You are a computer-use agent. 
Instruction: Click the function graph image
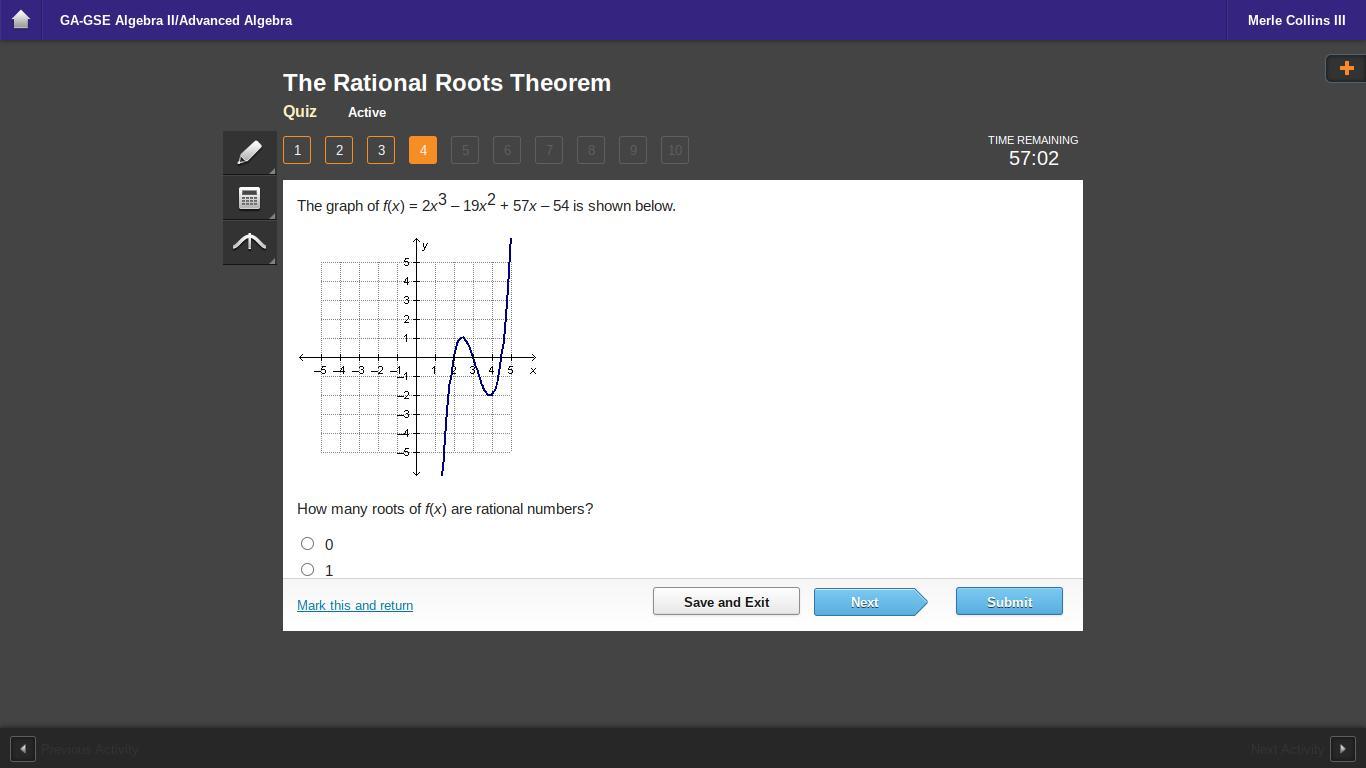click(x=418, y=357)
